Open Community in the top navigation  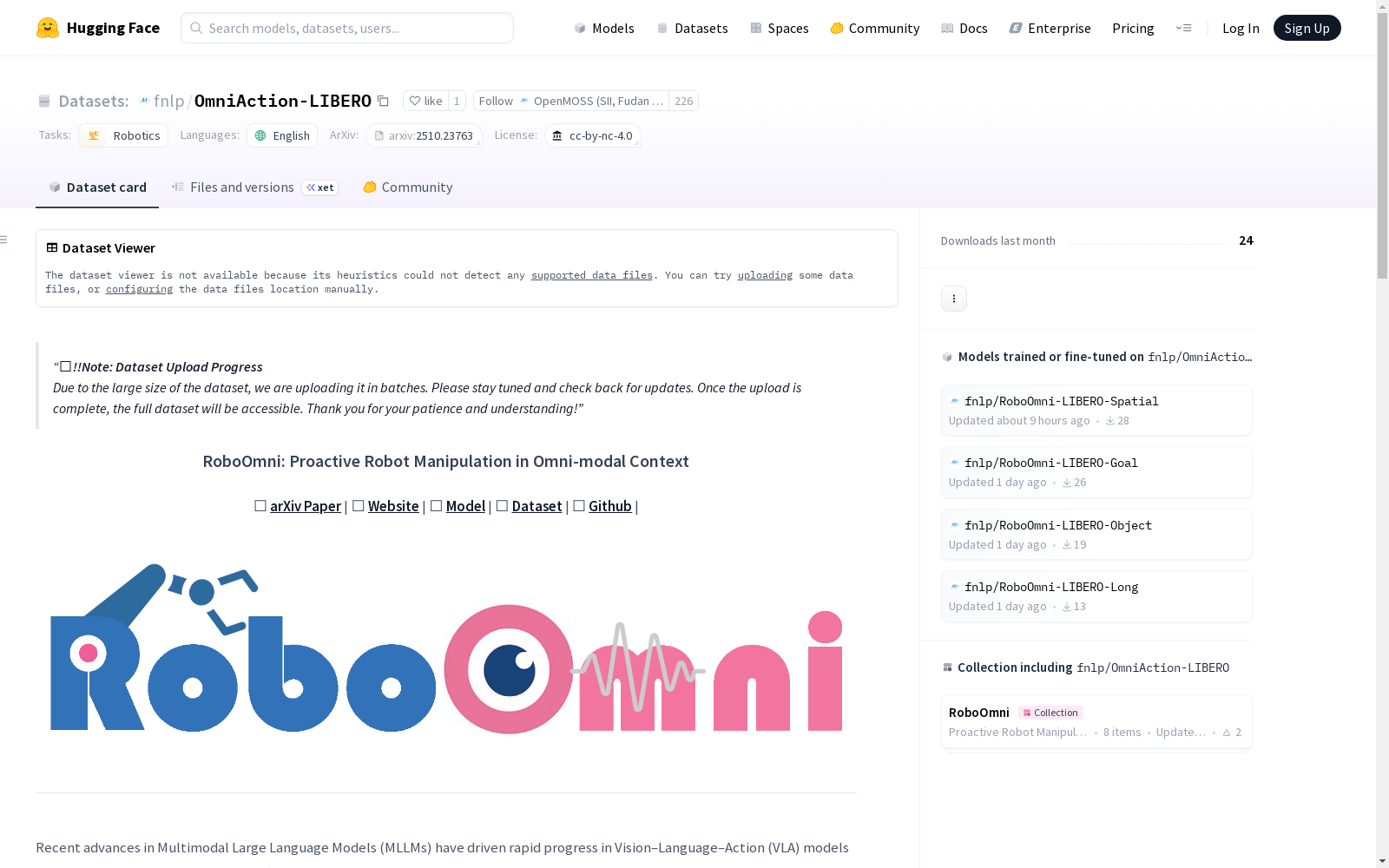click(875, 28)
